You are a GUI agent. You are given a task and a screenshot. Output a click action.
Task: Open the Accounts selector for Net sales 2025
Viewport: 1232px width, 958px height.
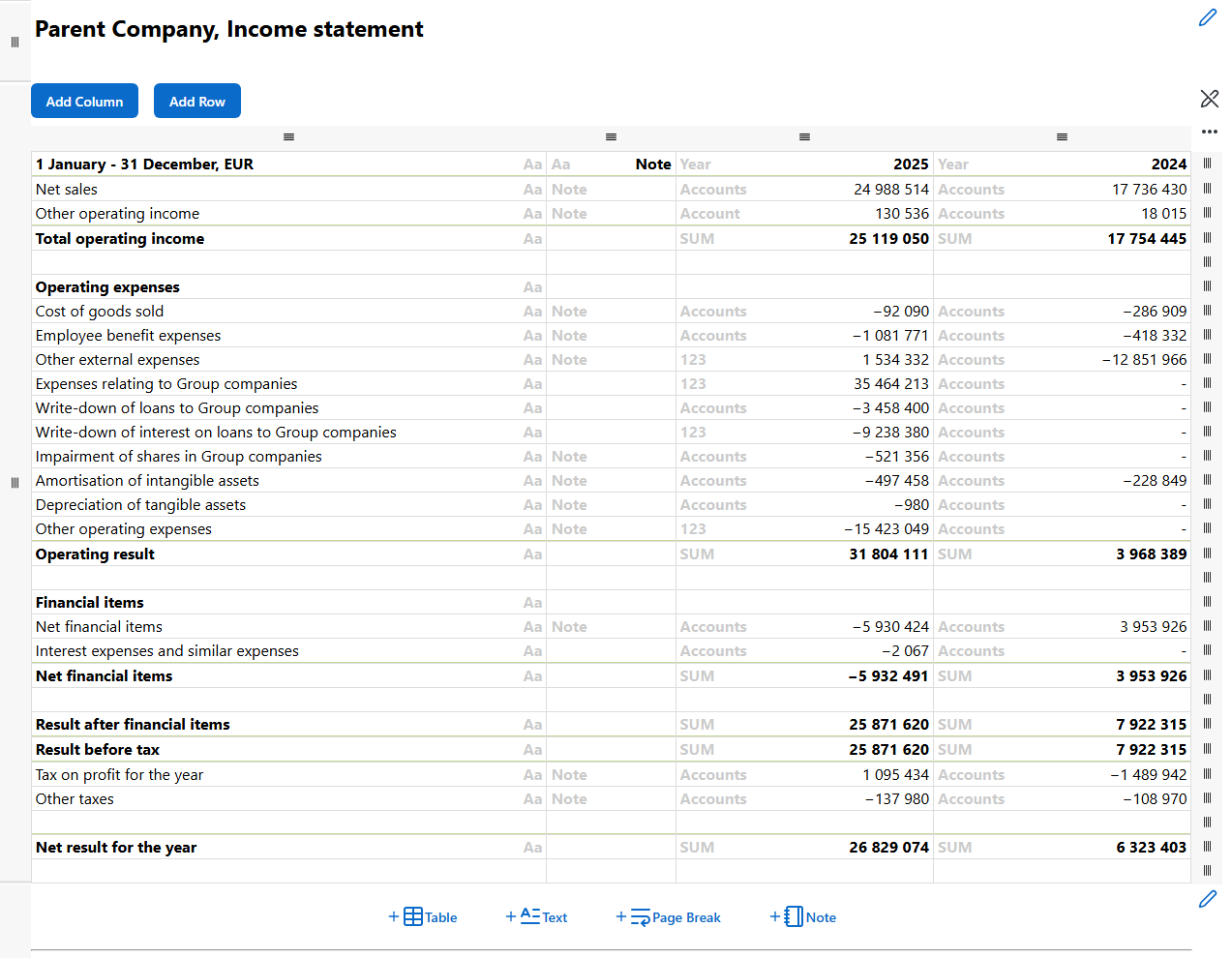(x=713, y=190)
